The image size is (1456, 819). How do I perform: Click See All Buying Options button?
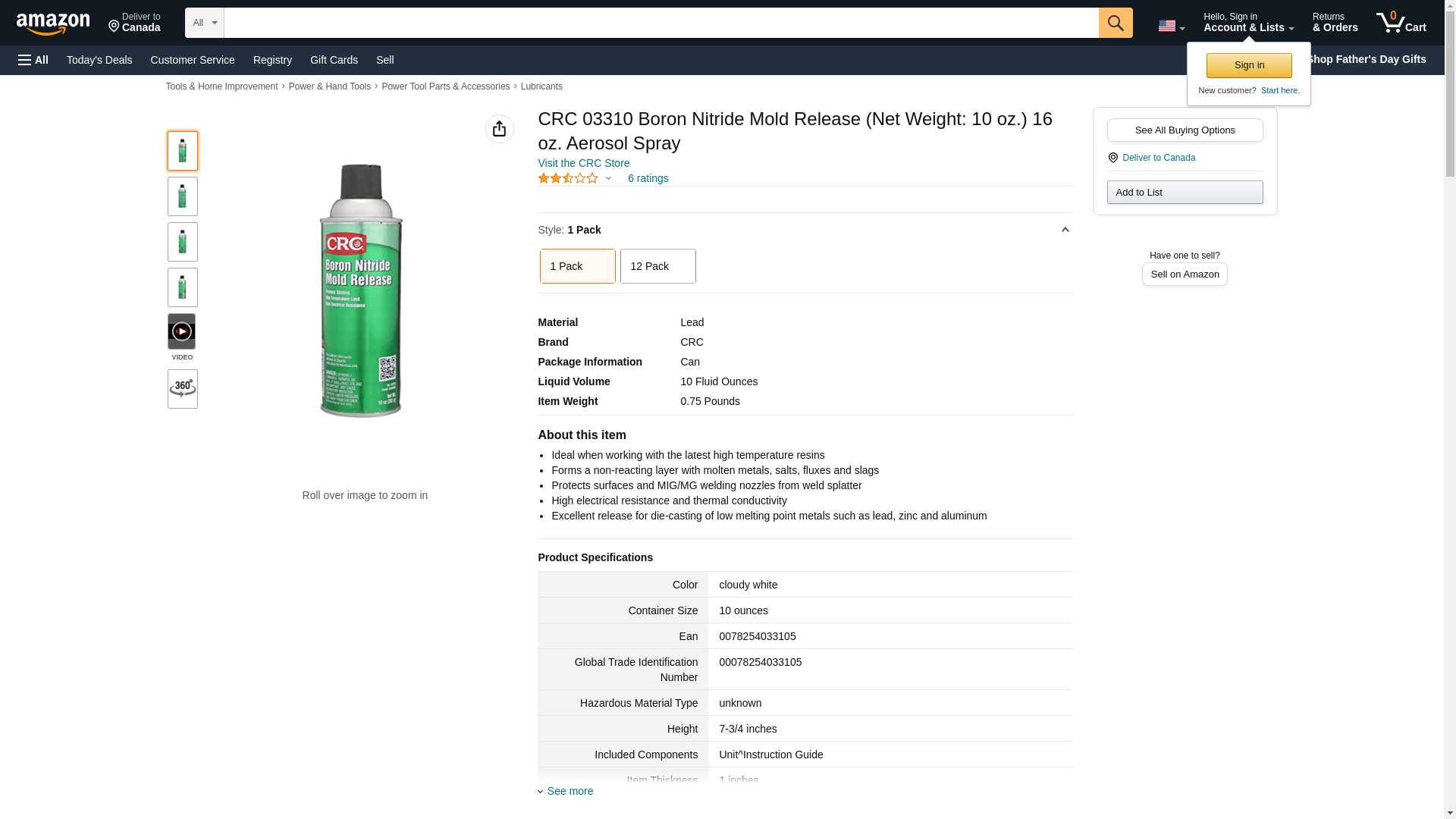point(1185,130)
